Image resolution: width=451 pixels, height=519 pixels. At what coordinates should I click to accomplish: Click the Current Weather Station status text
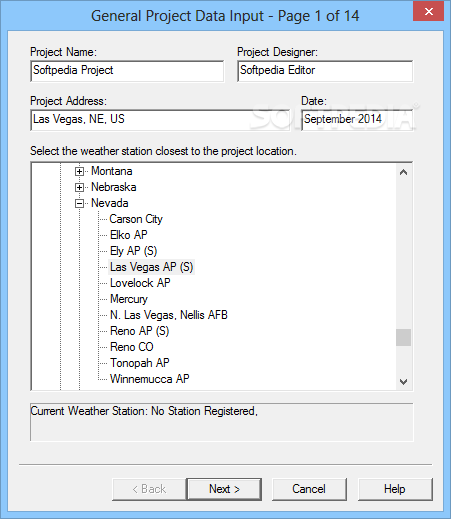click(x=144, y=411)
